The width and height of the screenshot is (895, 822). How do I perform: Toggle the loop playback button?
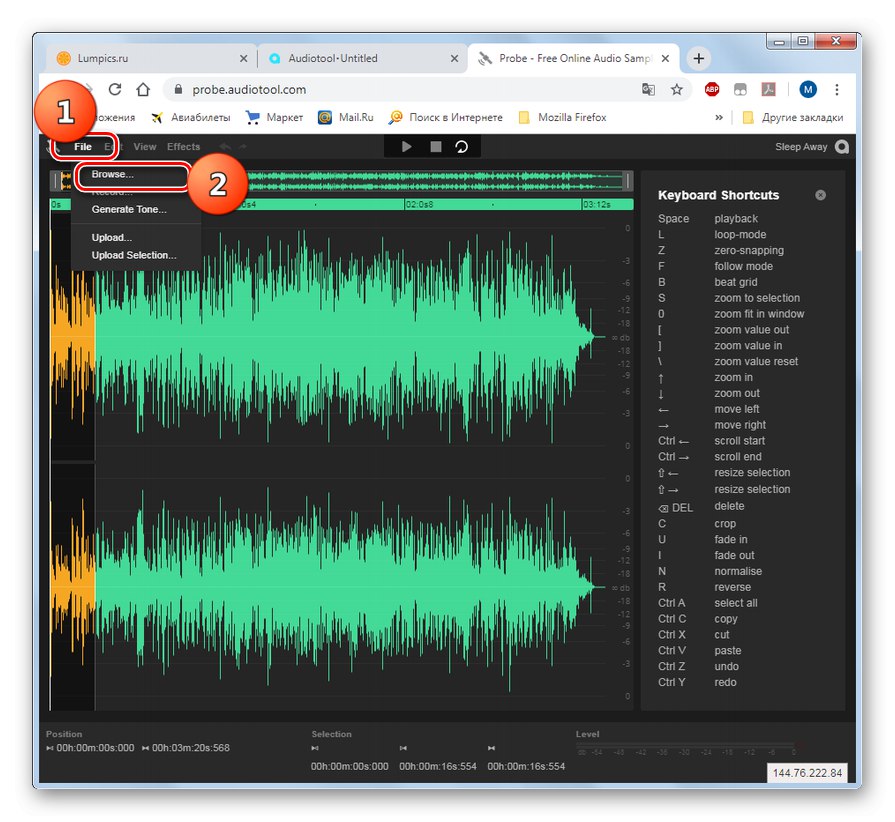tap(461, 147)
